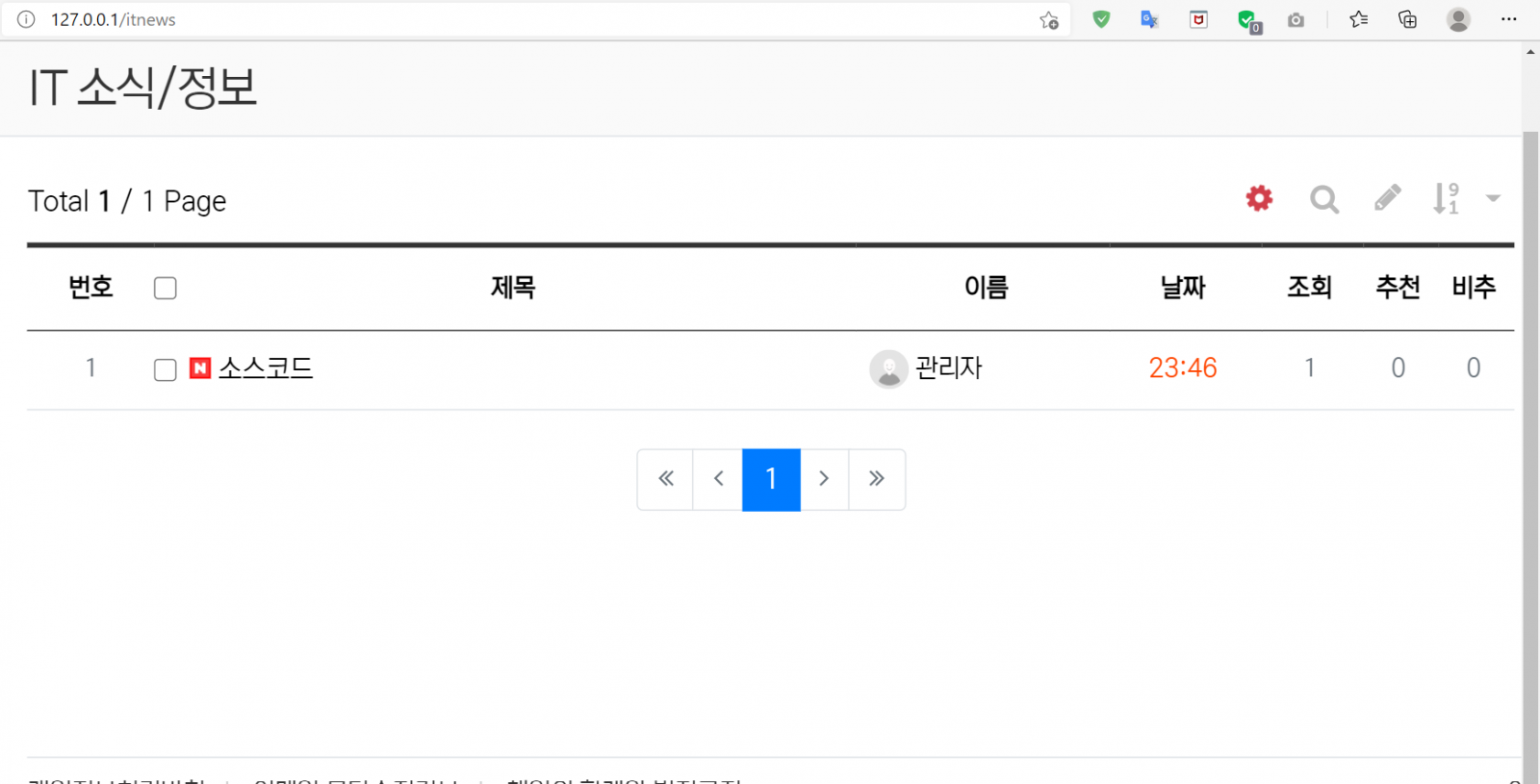Viewport: 1540px width, 784px height.
Task: Open the post titled 소스코드
Action: pyautogui.click(x=266, y=368)
